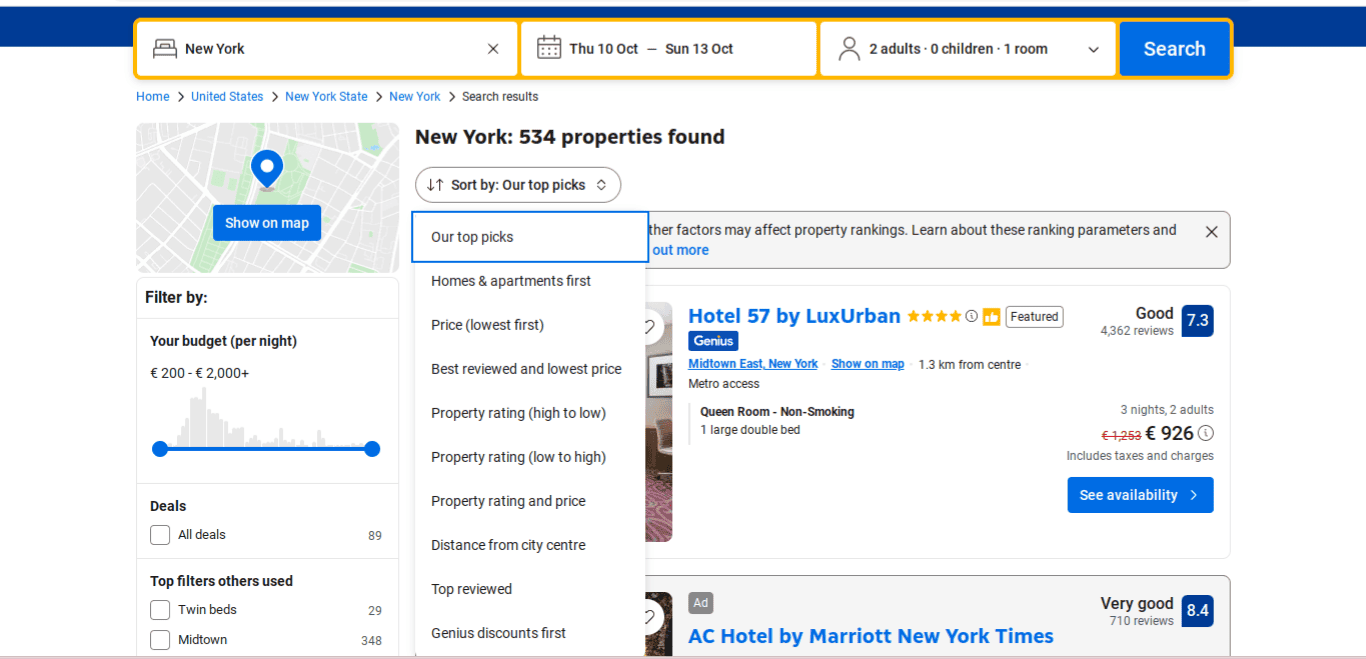Open the 'out more' ranking link
Viewport: 1366px width, 659px height.
680,250
